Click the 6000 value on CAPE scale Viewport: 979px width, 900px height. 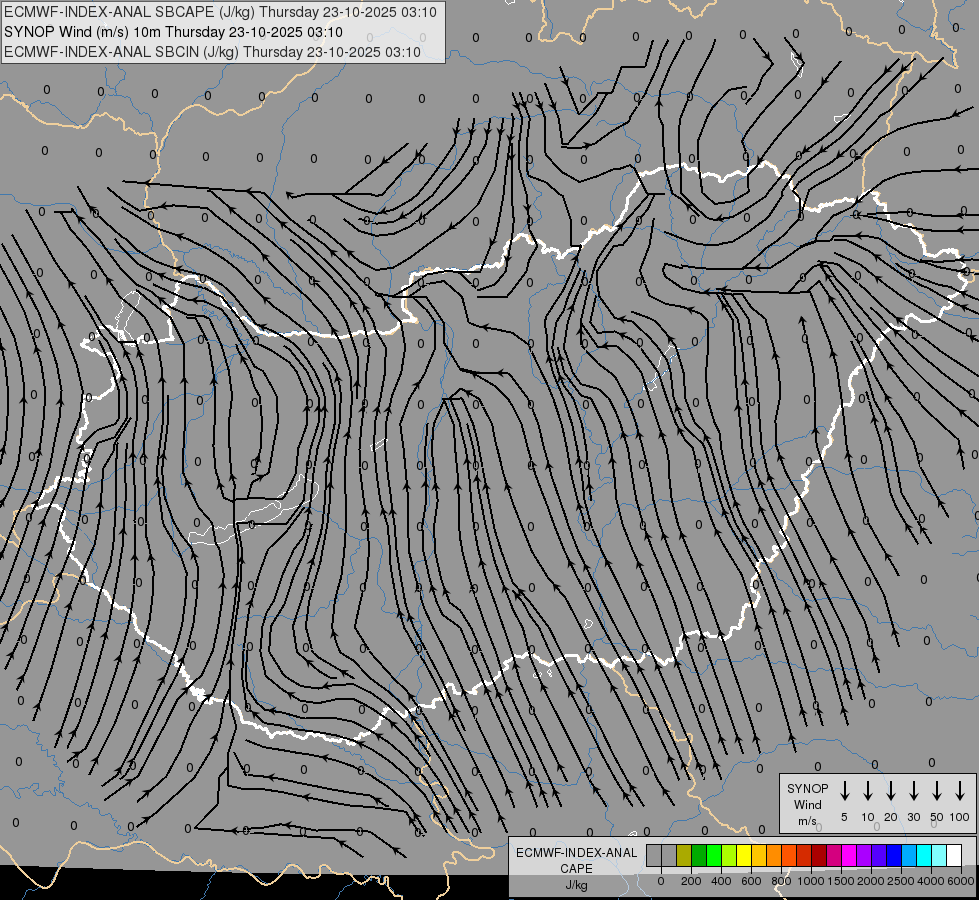click(x=961, y=881)
